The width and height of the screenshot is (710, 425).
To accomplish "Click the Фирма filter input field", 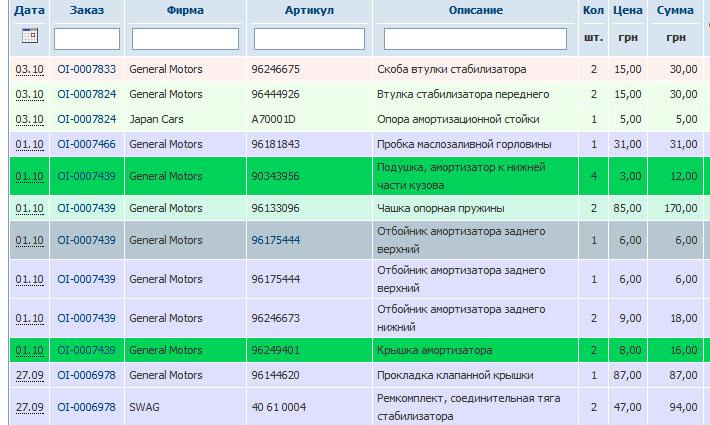I will (185, 39).
